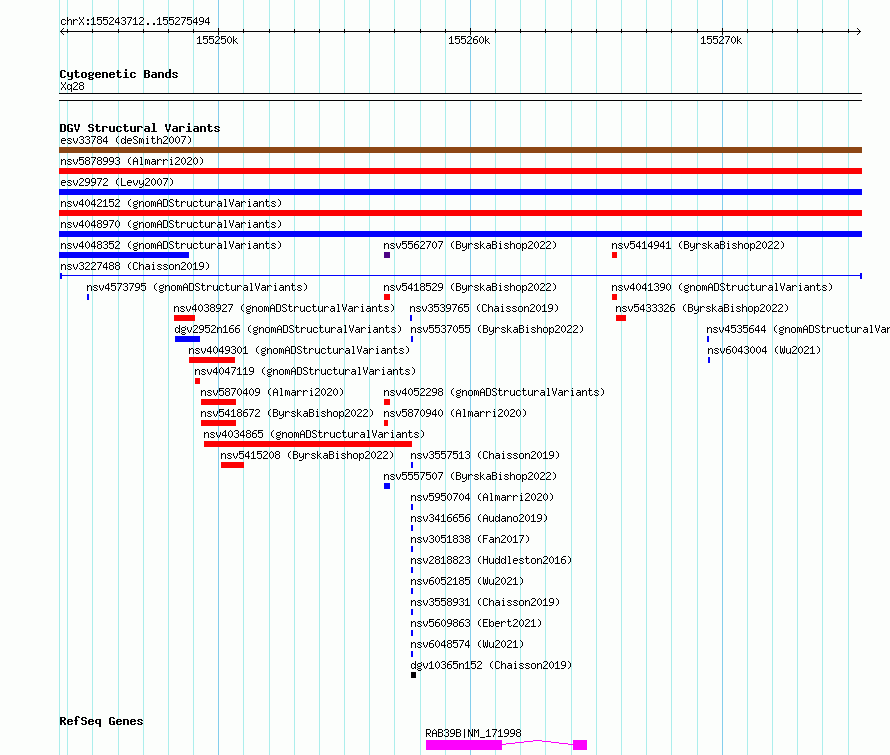Open nsv2818823 Huddleston2016 label
Viewport: 890px width, 755px height.
(x=491, y=560)
